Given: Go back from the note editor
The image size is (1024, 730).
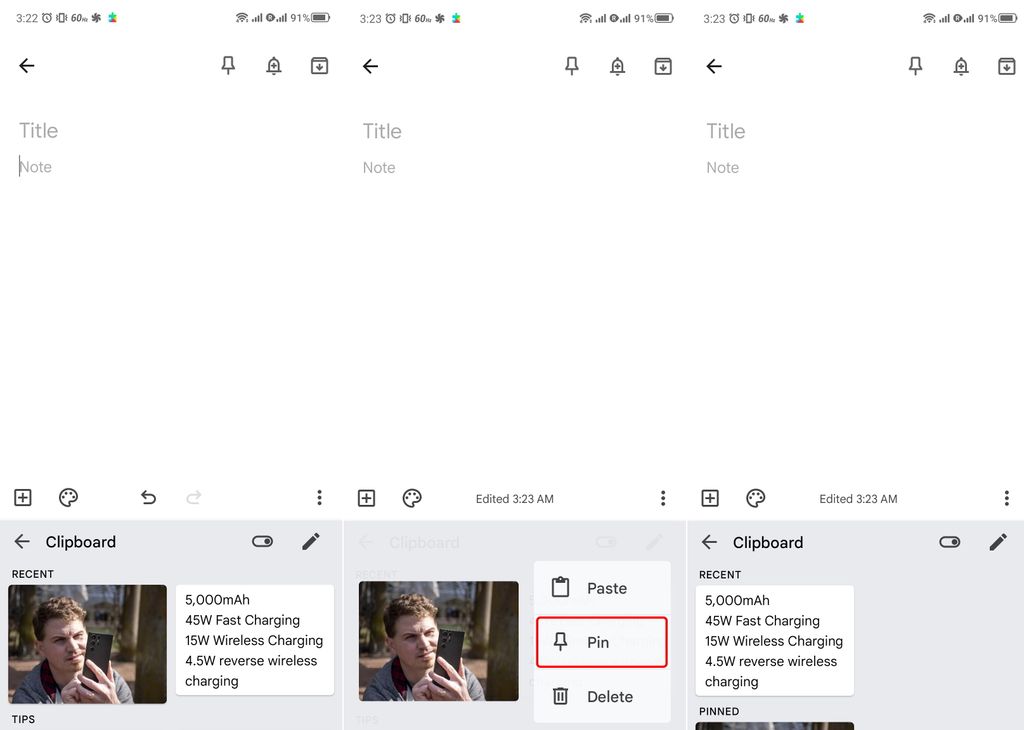Looking at the screenshot, I should coord(26,65).
